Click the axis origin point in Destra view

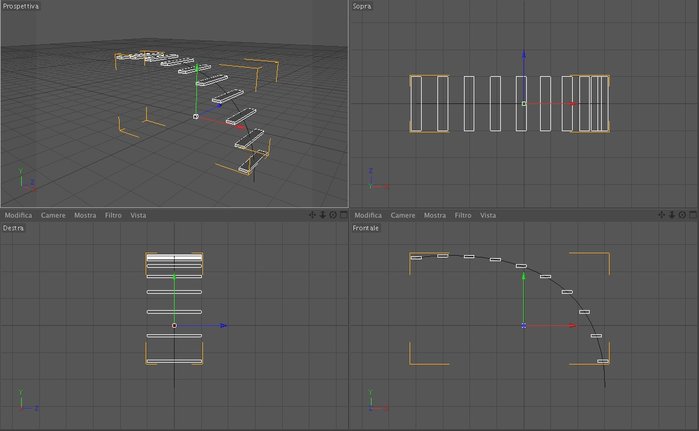tap(174, 325)
